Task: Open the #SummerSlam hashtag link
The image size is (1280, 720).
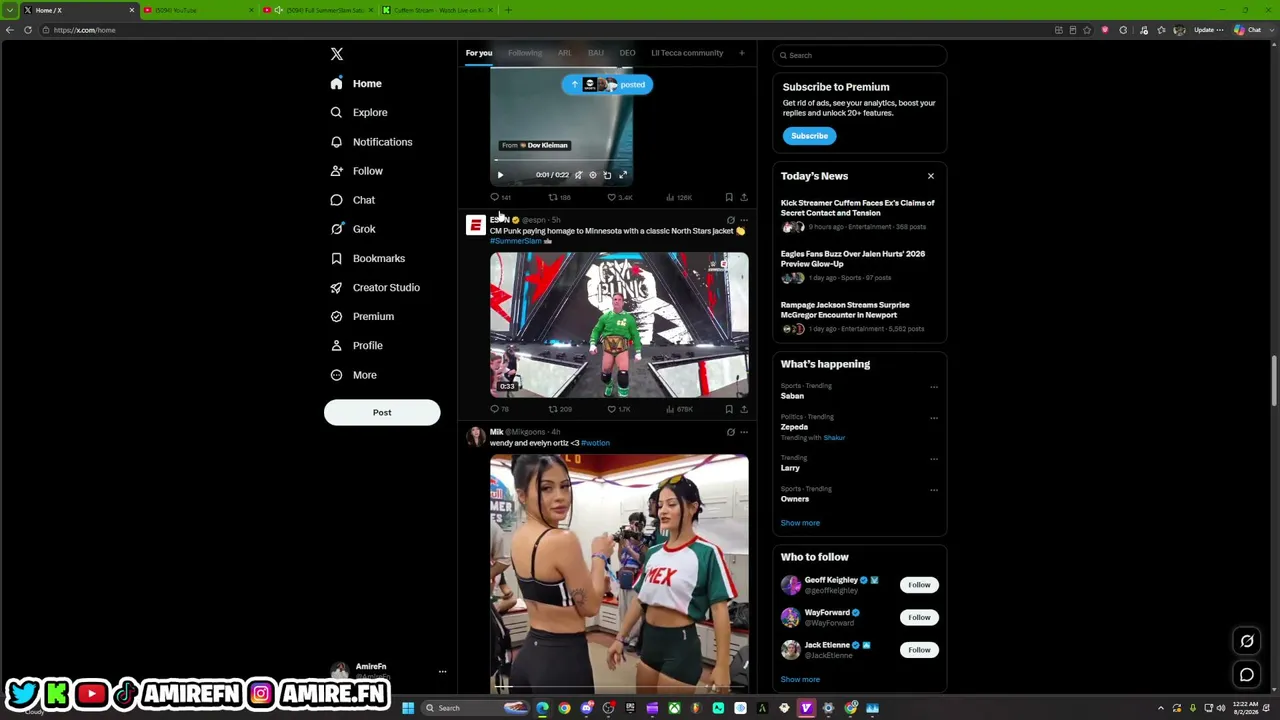Action: (516, 241)
